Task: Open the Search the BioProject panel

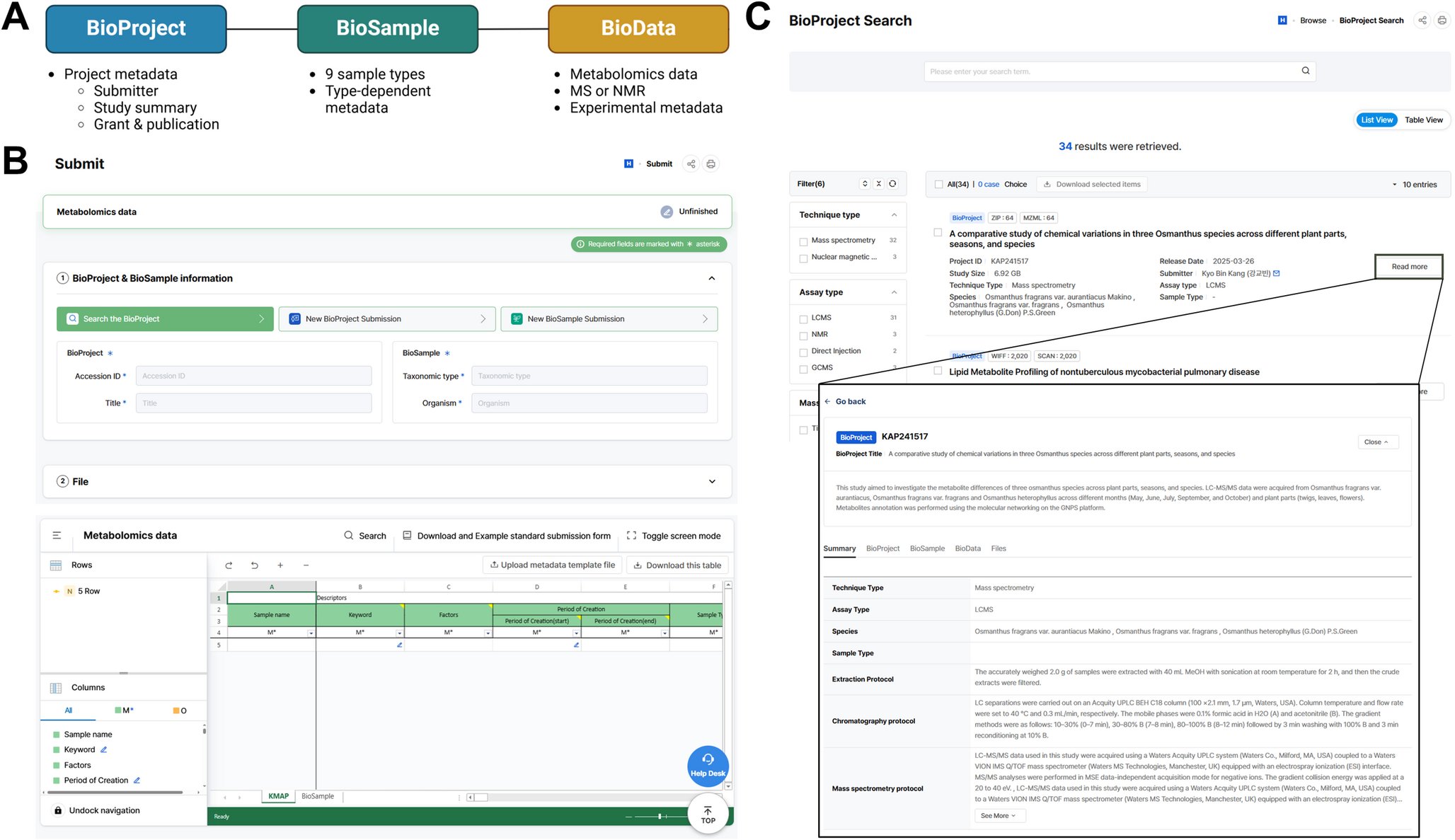Action: 164,318
